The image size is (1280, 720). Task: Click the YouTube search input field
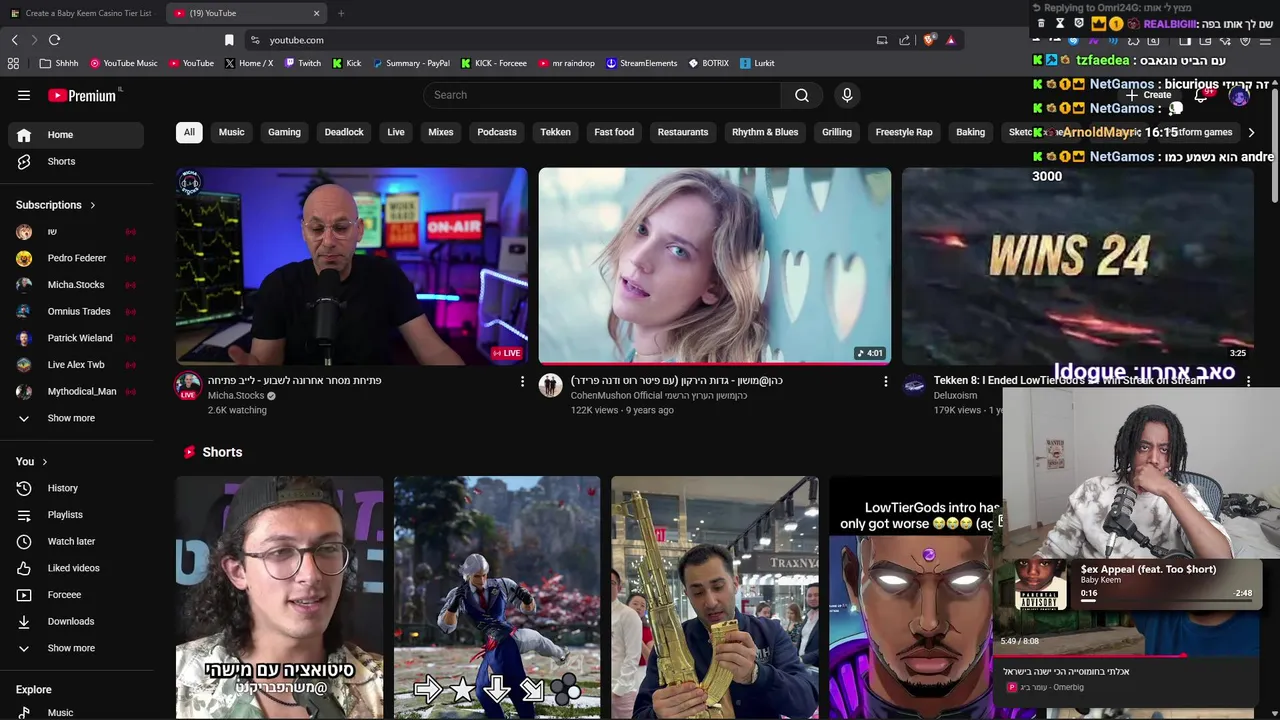[x=602, y=95]
